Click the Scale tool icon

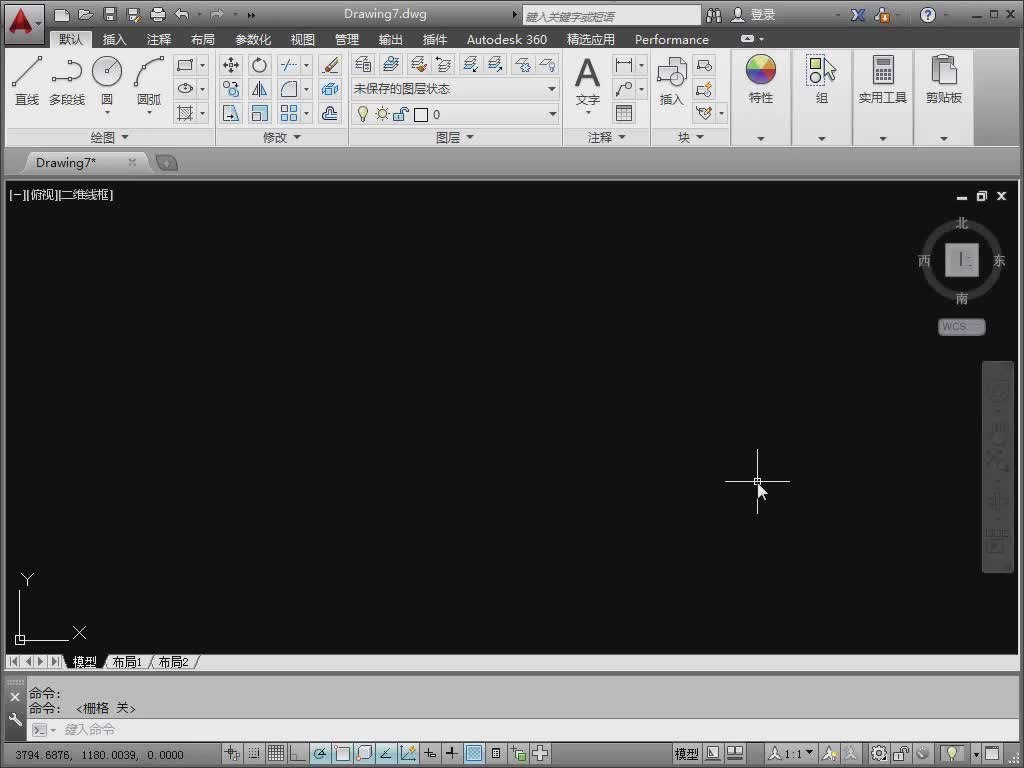259,113
